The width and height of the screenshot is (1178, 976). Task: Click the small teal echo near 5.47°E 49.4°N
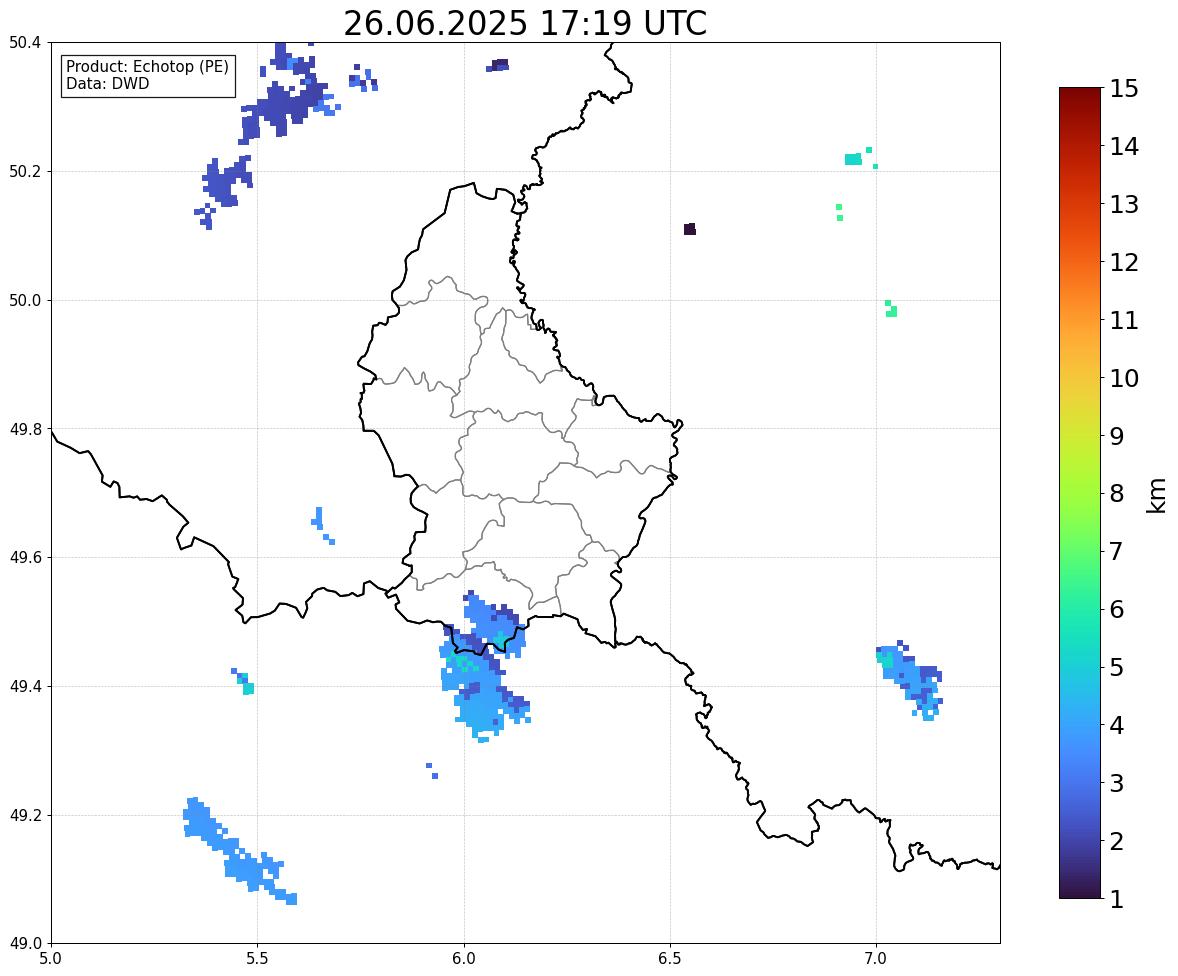(245, 683)
